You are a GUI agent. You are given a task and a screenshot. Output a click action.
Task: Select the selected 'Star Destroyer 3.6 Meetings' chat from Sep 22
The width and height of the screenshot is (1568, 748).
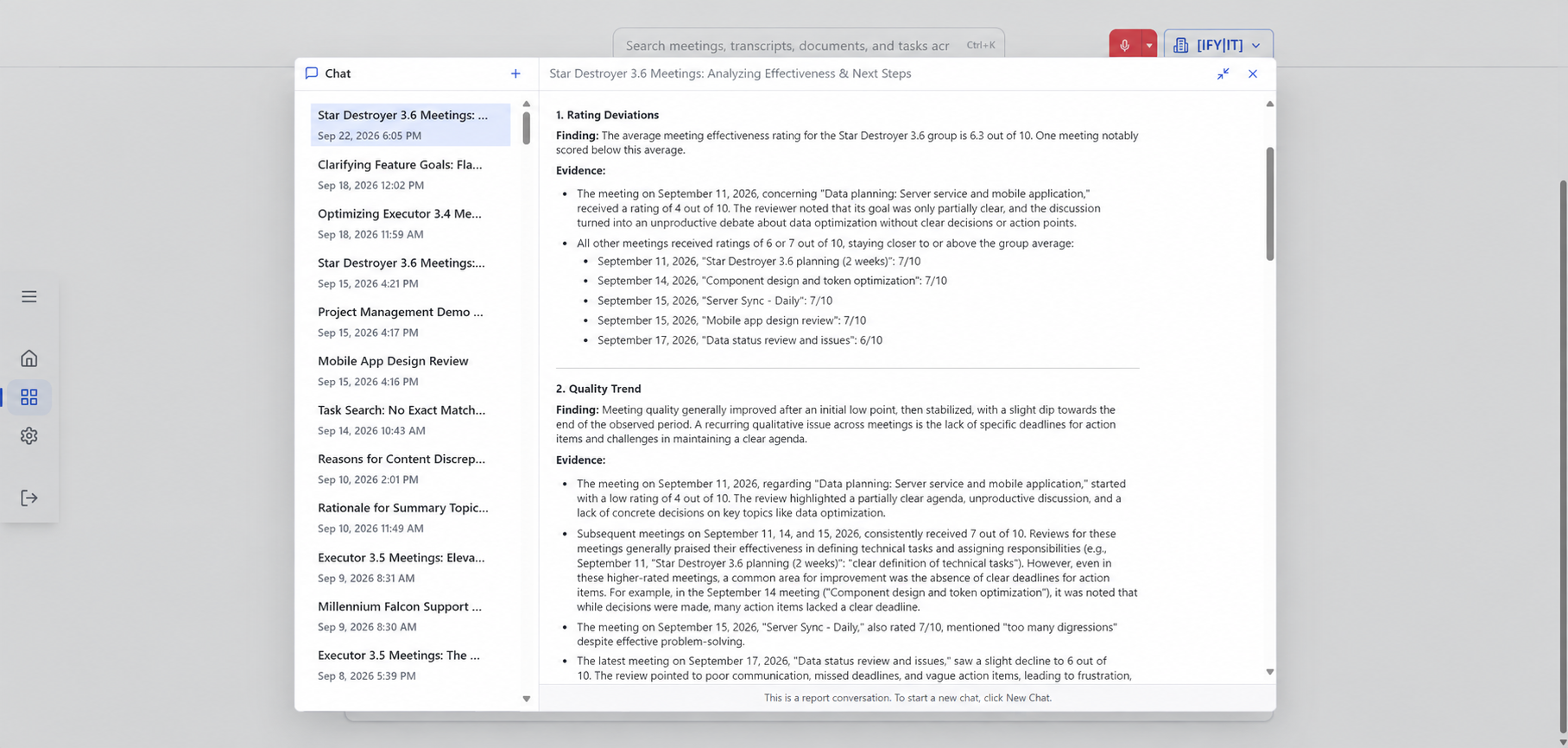[410, 124]
